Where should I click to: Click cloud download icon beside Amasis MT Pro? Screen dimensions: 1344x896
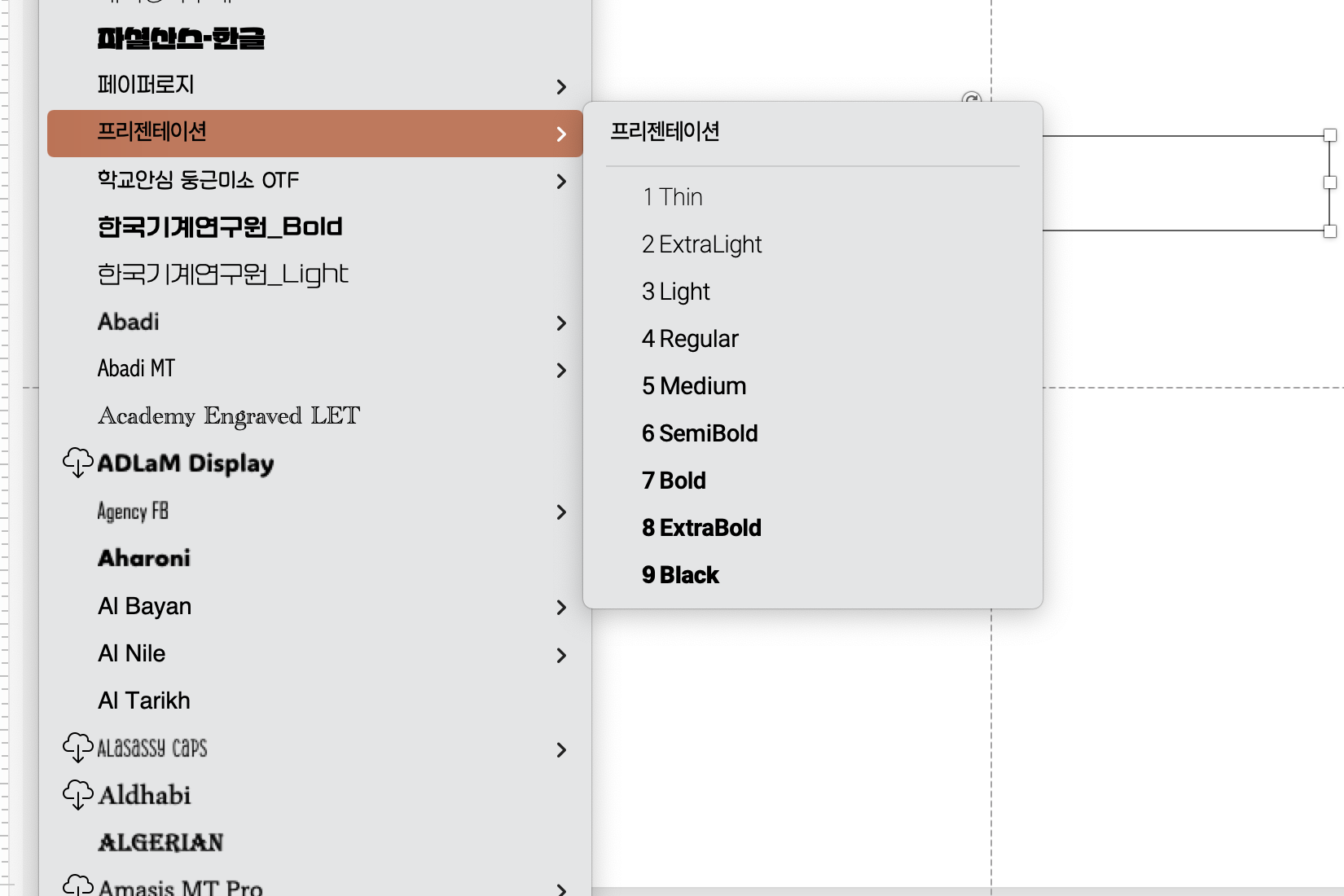(x=78, y=885)
